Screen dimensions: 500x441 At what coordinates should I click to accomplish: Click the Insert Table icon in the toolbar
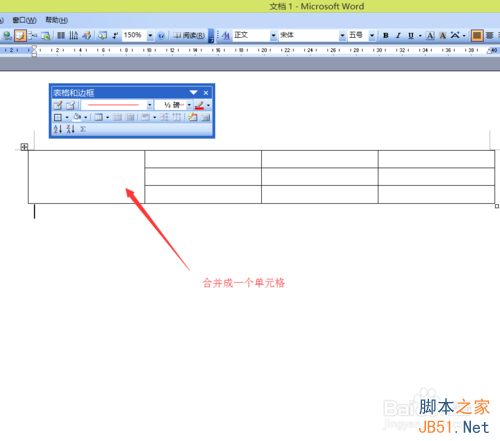33,35
